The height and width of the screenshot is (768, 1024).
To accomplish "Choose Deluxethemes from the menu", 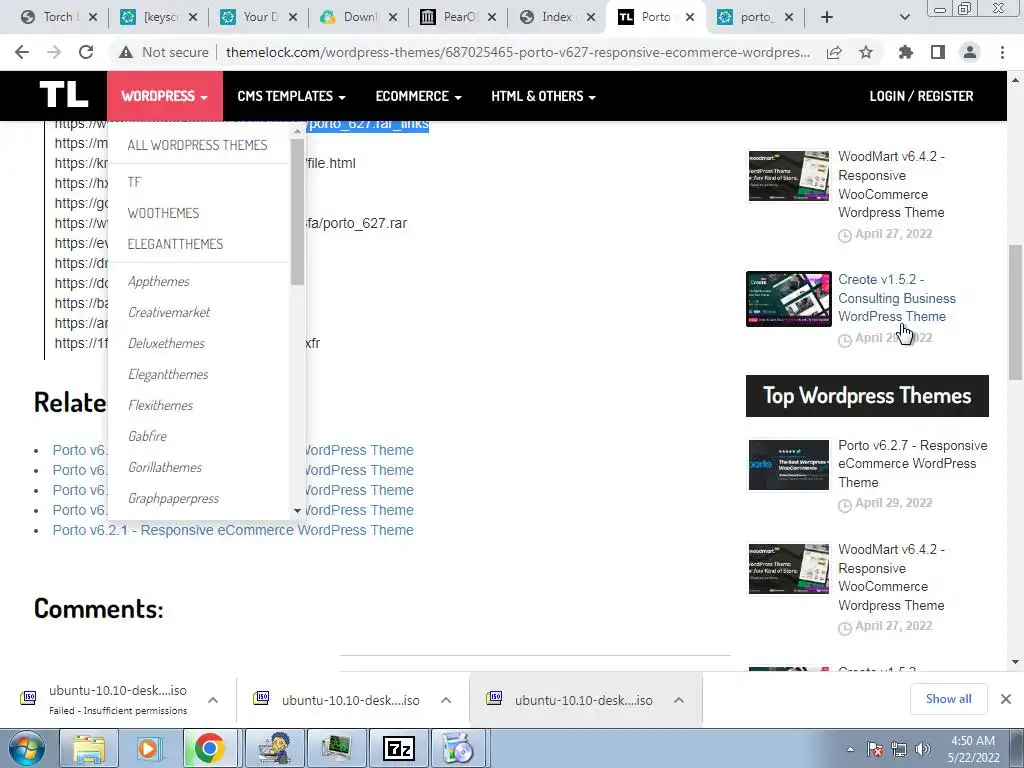I will [x=167, y=344].
